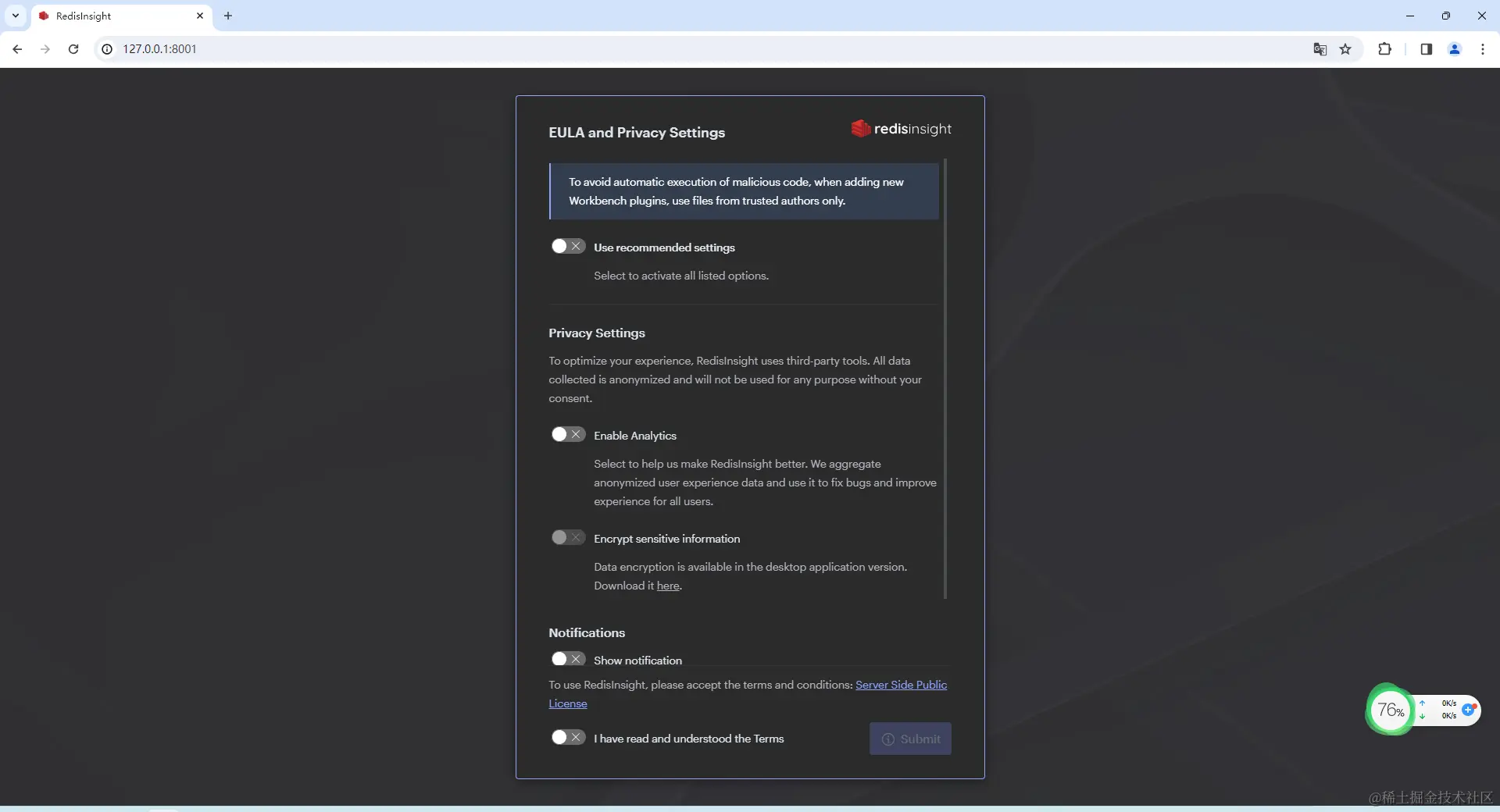Open the tab search chevron
Image resolution: width=1500 pixels, height=812 pixels.
pyautogui.click(x=15, y=16)
